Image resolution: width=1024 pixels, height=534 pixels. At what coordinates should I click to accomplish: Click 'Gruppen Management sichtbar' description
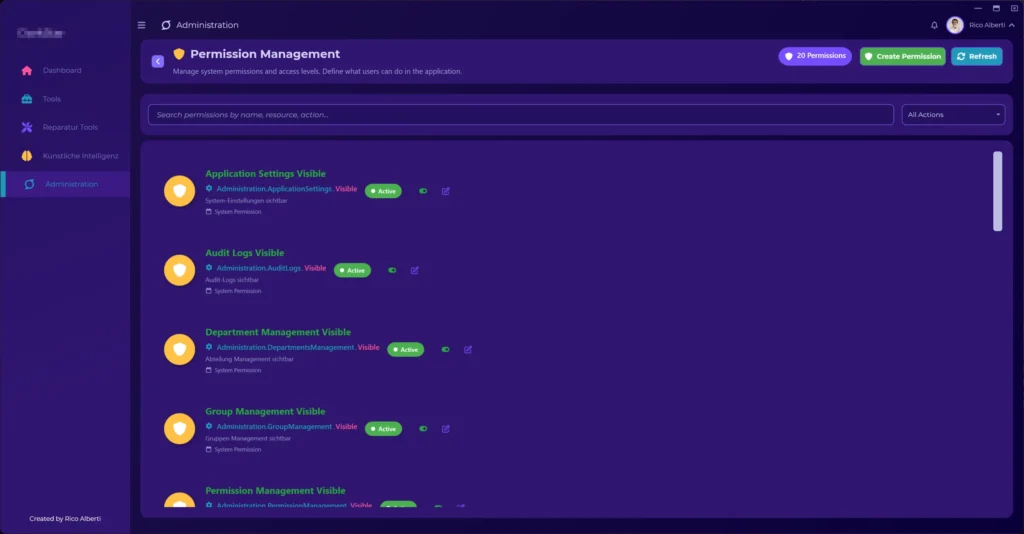point(248,439)
